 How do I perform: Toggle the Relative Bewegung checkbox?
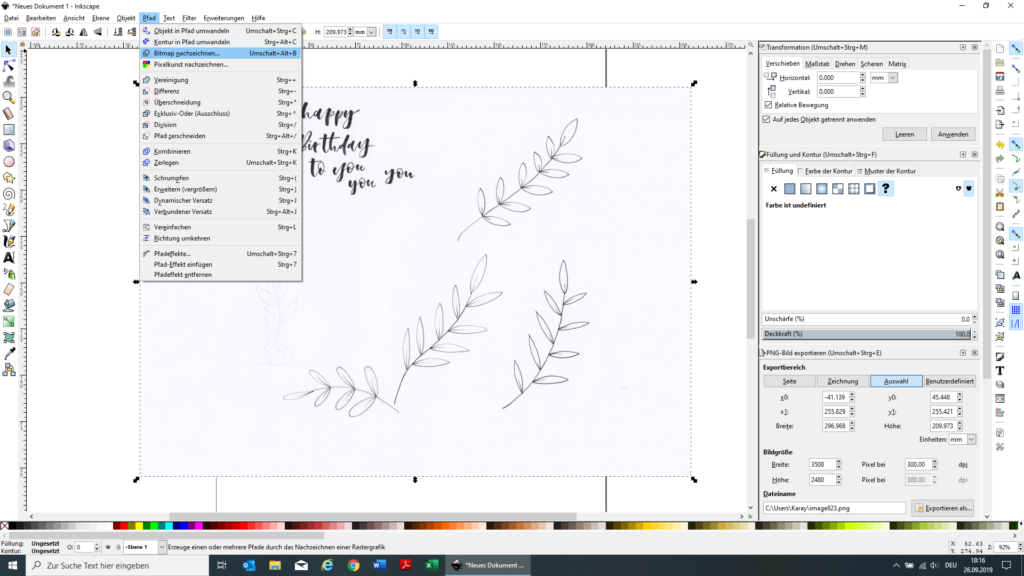[768, 104]
